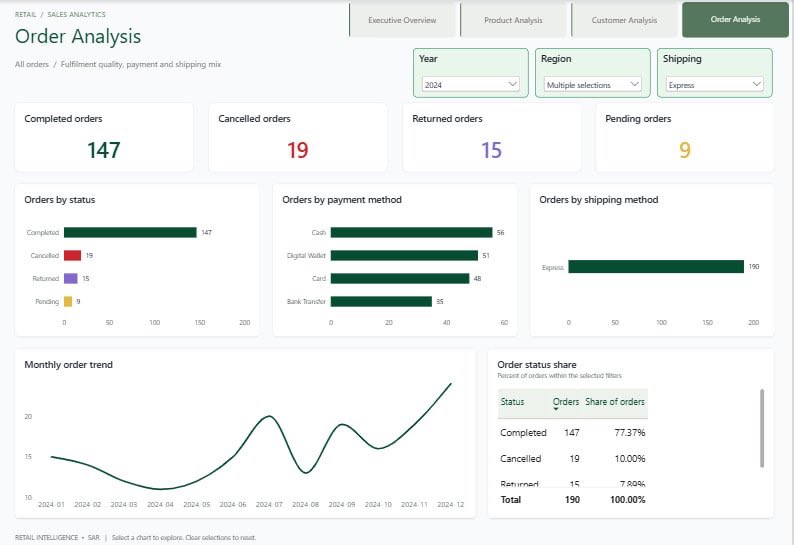The height and width of the screenshot is (545, 794).
Task: Click the Order Analysis page heading
Action: point(78,36)
